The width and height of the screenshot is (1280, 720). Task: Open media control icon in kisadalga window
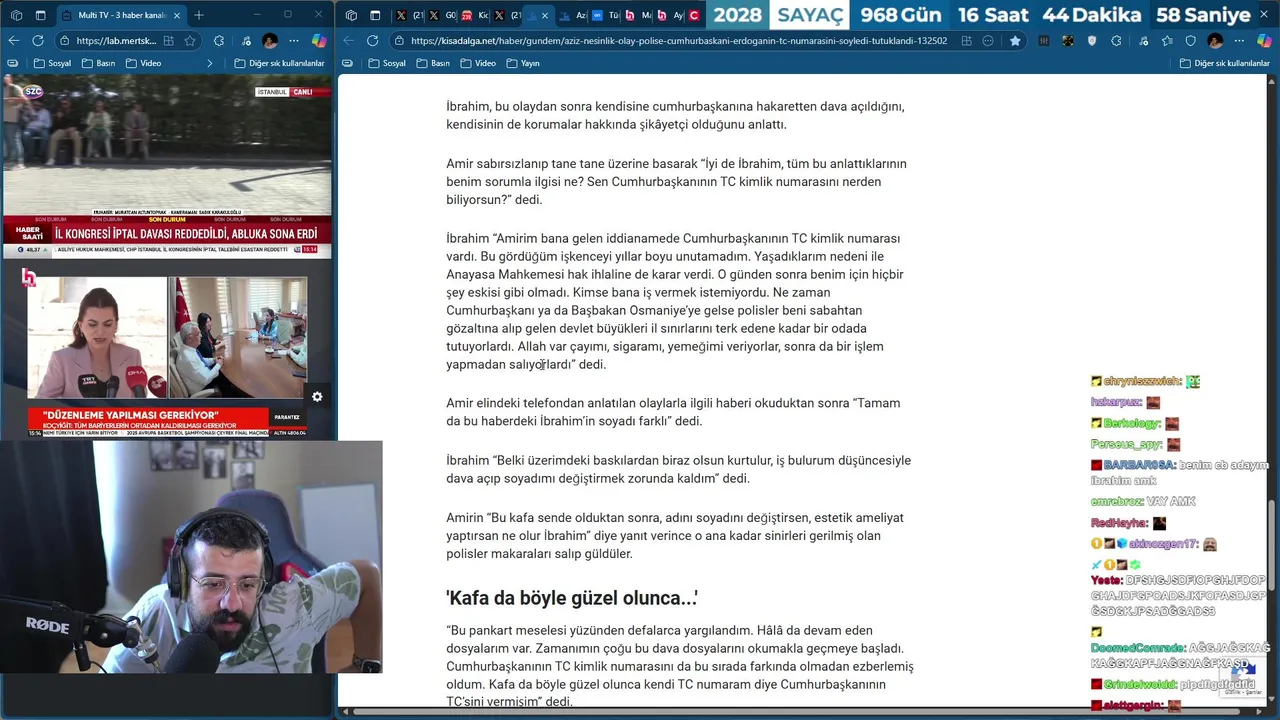pyautogui.click(x=1143, y=41)
